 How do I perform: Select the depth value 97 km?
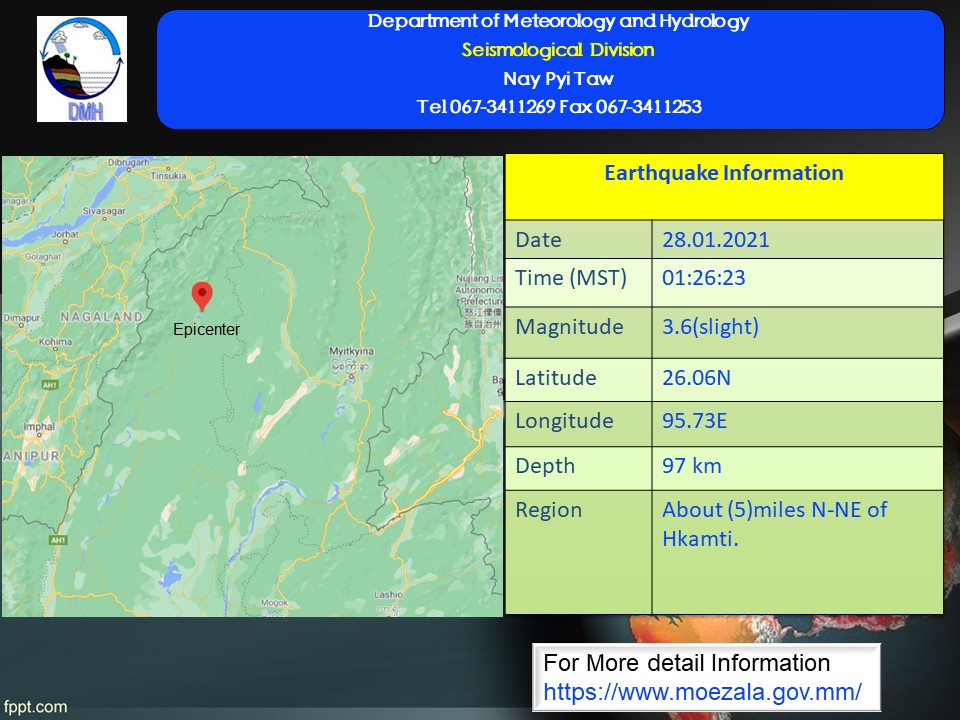[691, 466]
